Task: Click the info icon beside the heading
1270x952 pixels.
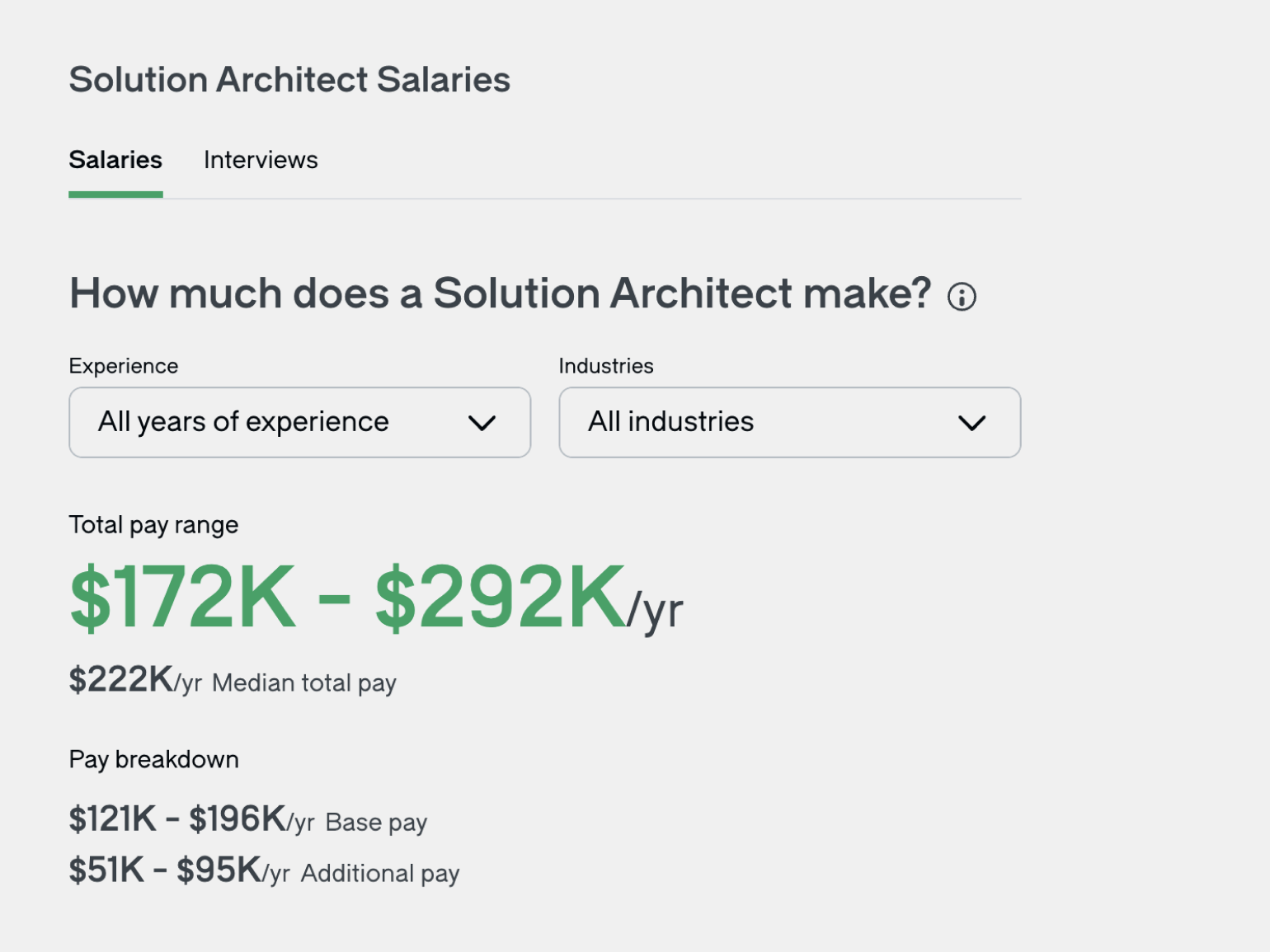Action: pyautogui.click(x=962, y=297)
